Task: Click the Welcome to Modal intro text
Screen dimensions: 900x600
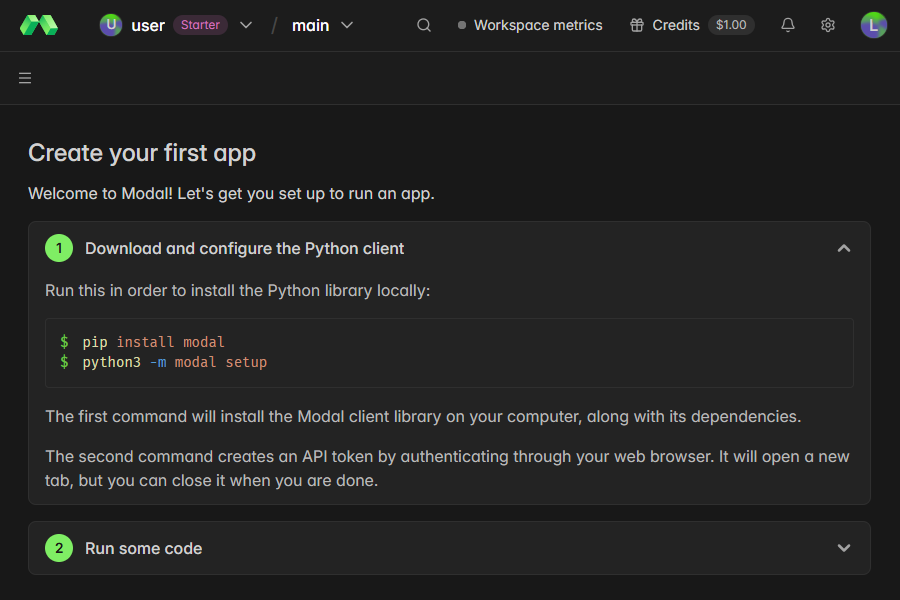Action: [231, 193]
